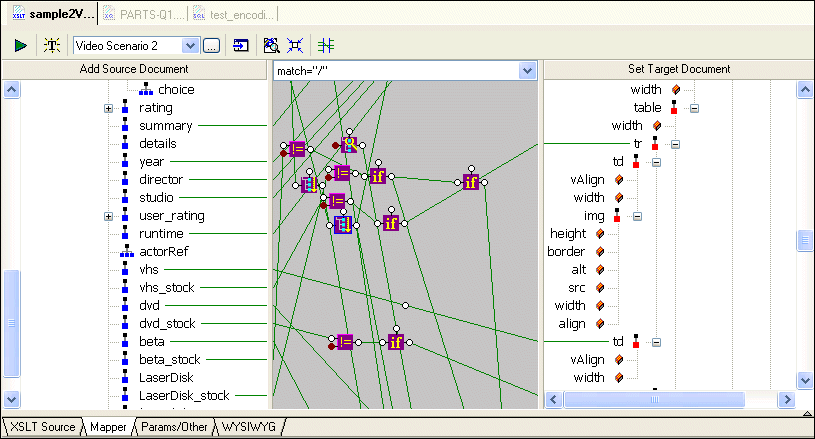The image size is (815, 439).
Task: Open the Video Scenario 2 dropdown
Action: (x=191, y=45)
